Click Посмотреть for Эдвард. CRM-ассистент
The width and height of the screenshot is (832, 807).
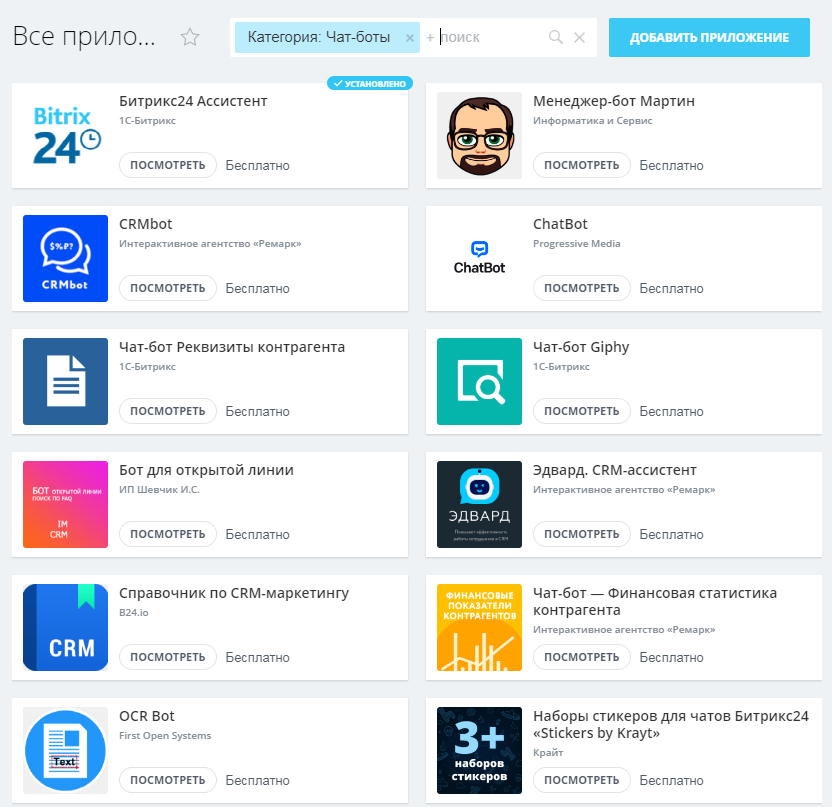point(582,534)
